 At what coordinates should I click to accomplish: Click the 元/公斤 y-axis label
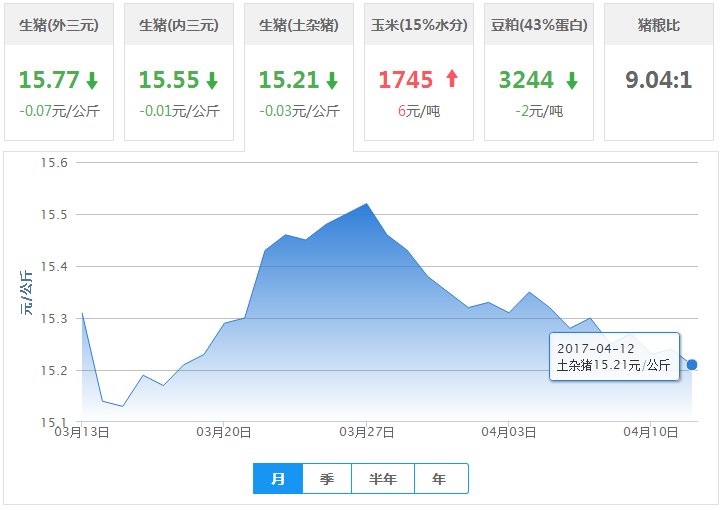coord(27,293)
